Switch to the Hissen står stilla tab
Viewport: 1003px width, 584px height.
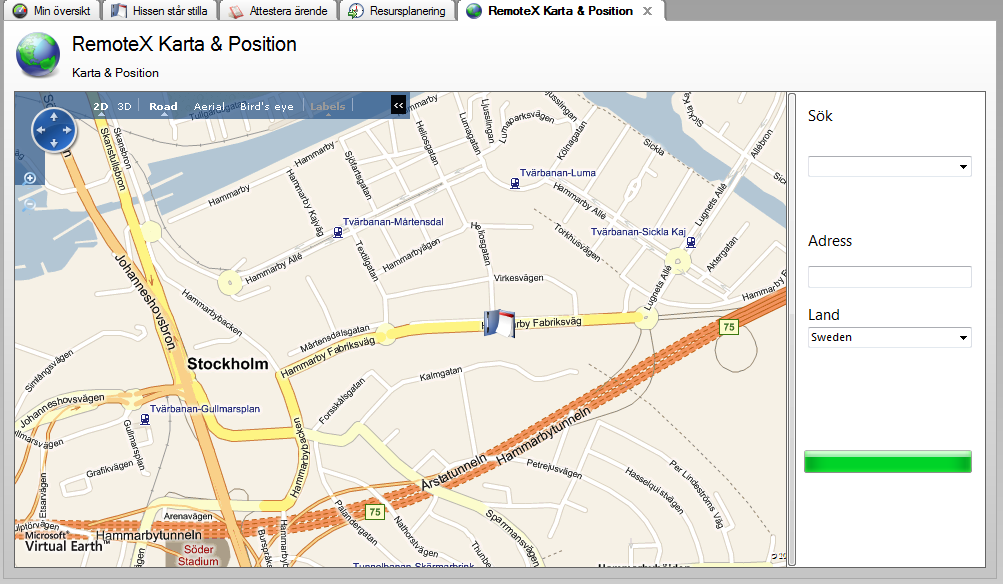[x=160, y=11]
